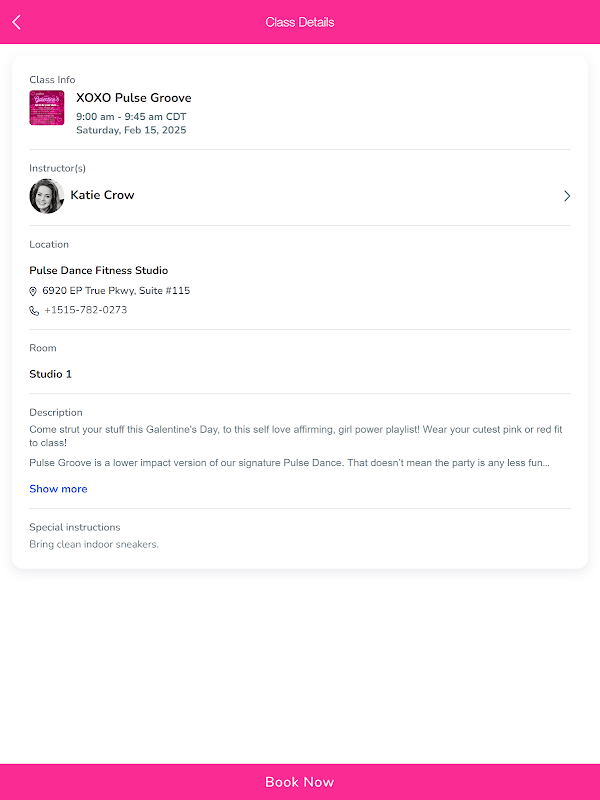Viewport: 600px width, 800px height.
Task: Click the XOXO Pulse Groove class thumbnail
Action: point(47,108)
